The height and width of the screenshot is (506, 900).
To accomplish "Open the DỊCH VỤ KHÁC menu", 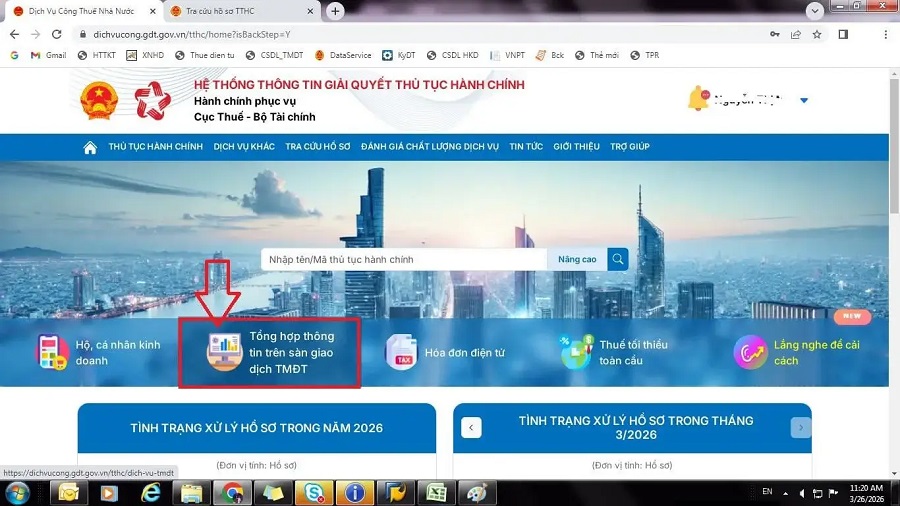I will tap(244, 147).
